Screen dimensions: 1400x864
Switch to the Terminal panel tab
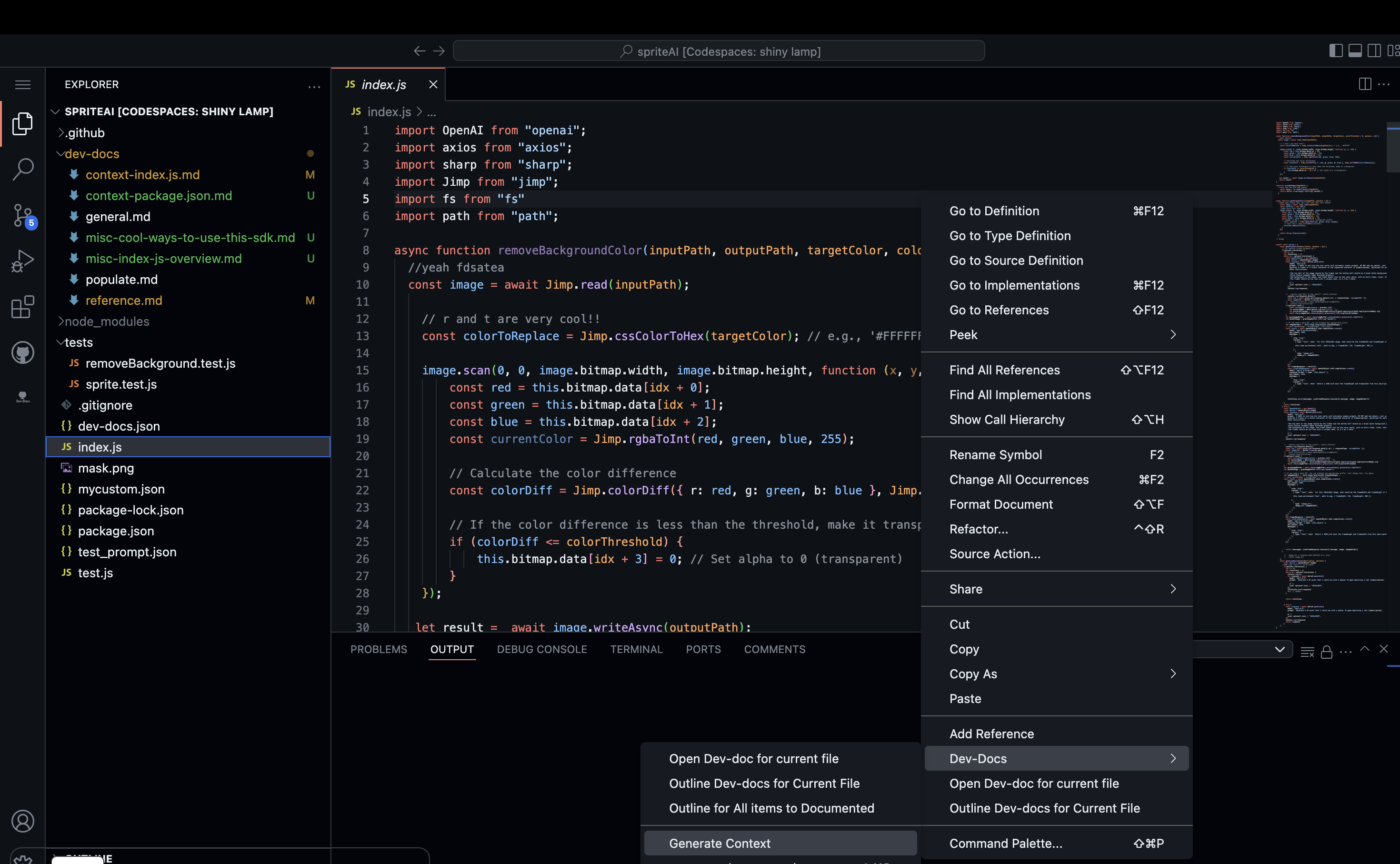636,649
